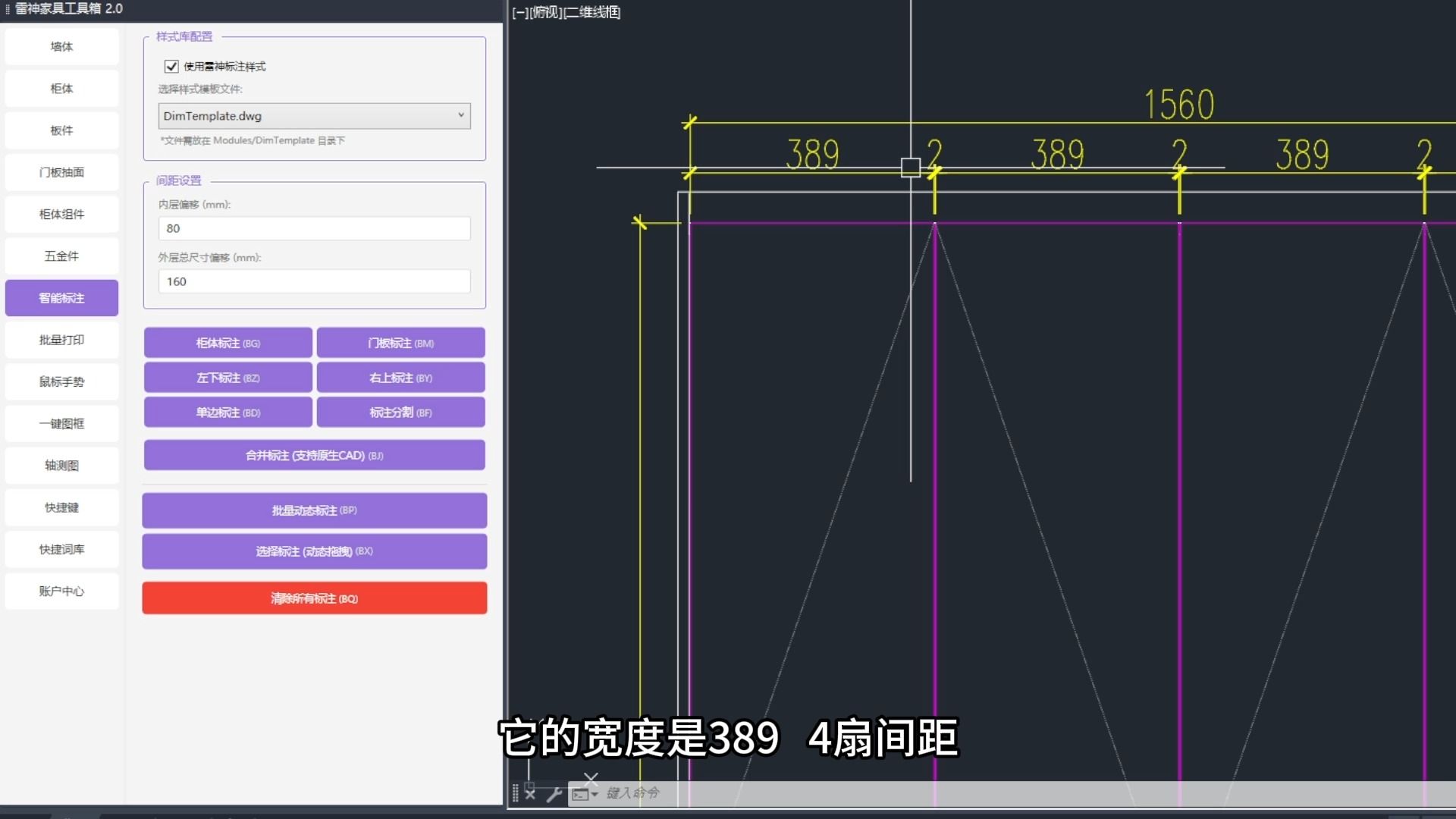This screenshot has height=819, width=1456.
Task: Open the 账户中心 sidebar tab
Action: (x=61, y=591)
